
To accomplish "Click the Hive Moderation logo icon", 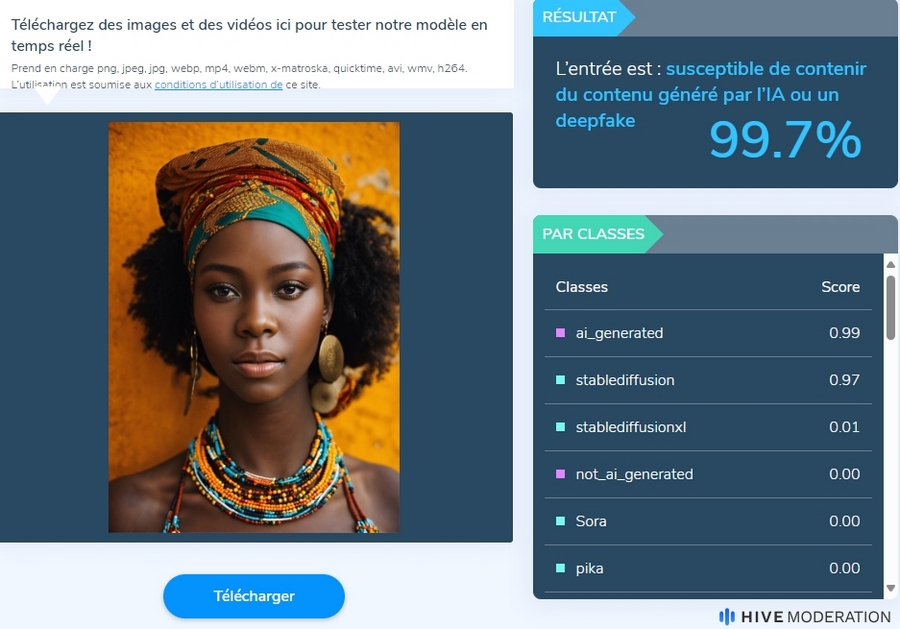I will (727, 616).
